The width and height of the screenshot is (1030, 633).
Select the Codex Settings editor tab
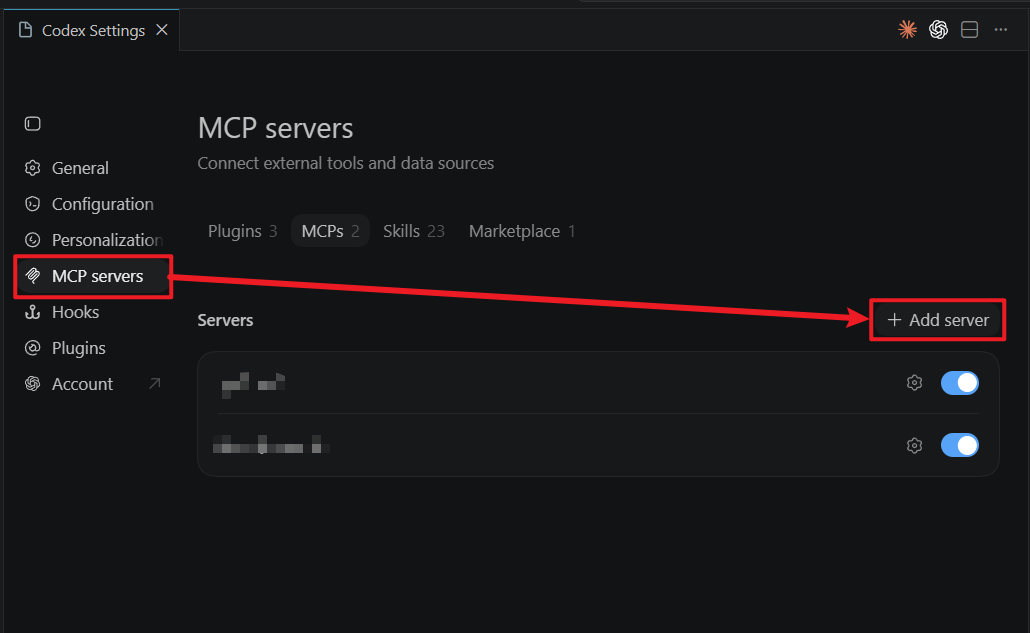(92, 30)
